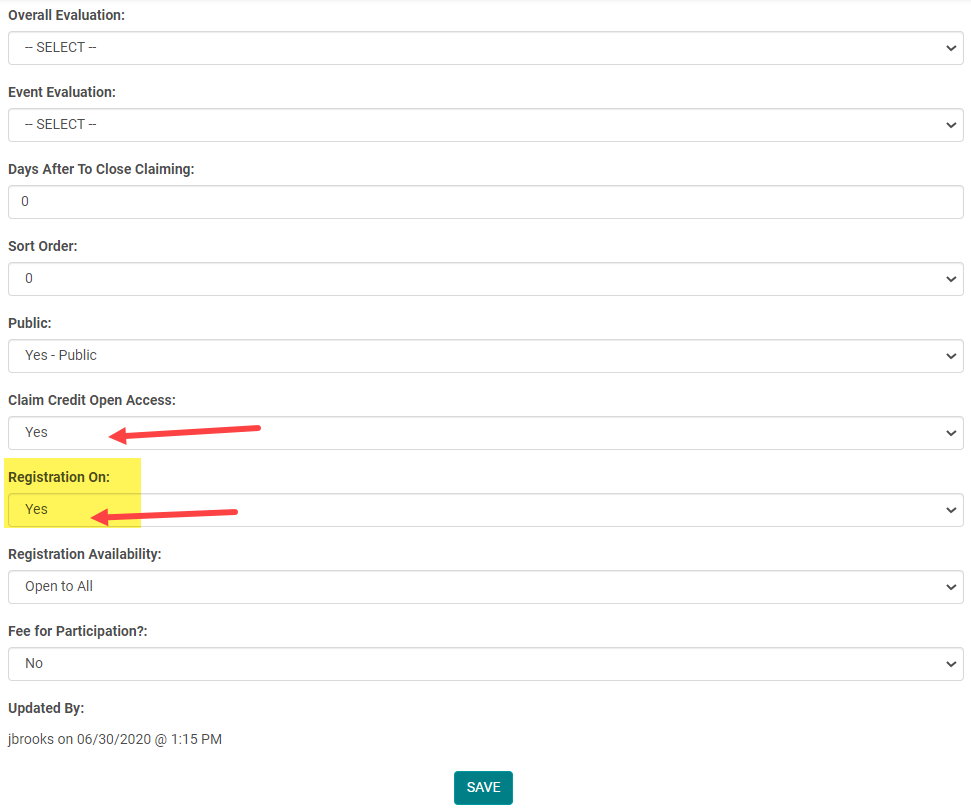Screen dimensions: 971x811
Task: Click the 'Registration Availability:' label
Action: click(x=85, y=554)
